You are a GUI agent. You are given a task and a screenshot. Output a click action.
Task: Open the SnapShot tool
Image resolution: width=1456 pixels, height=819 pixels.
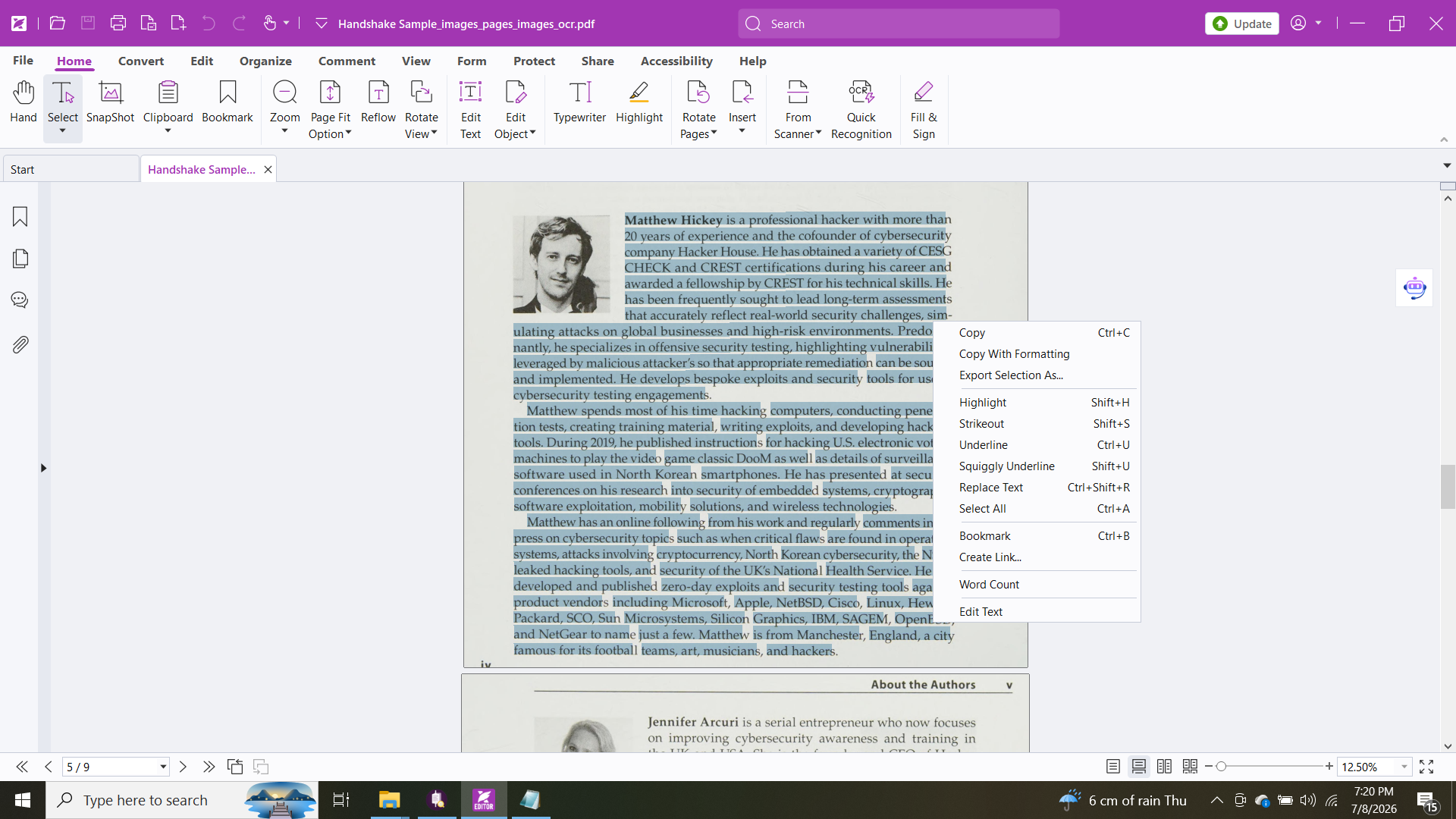pos(110,102)
